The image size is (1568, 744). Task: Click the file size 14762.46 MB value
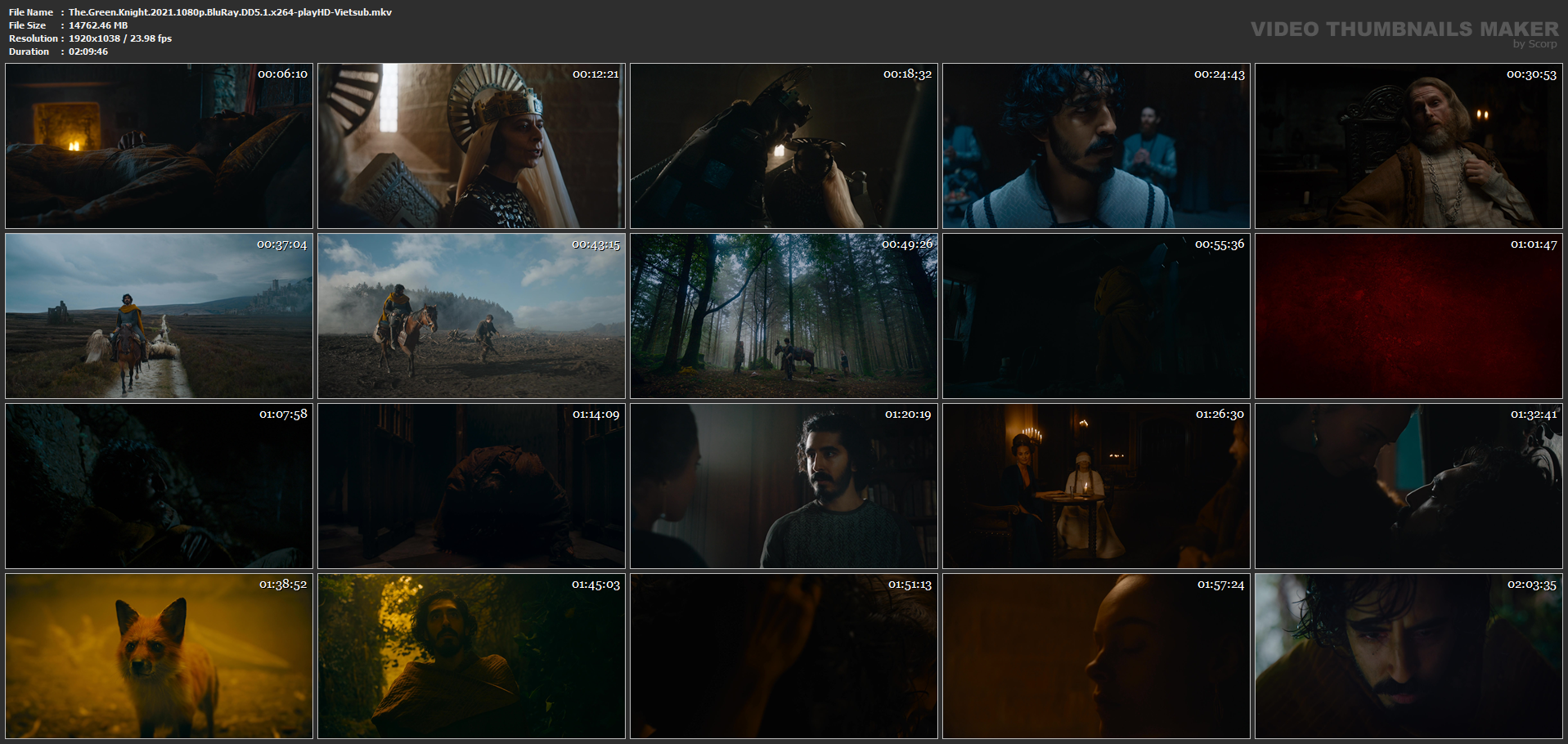(x=98, y=25)
